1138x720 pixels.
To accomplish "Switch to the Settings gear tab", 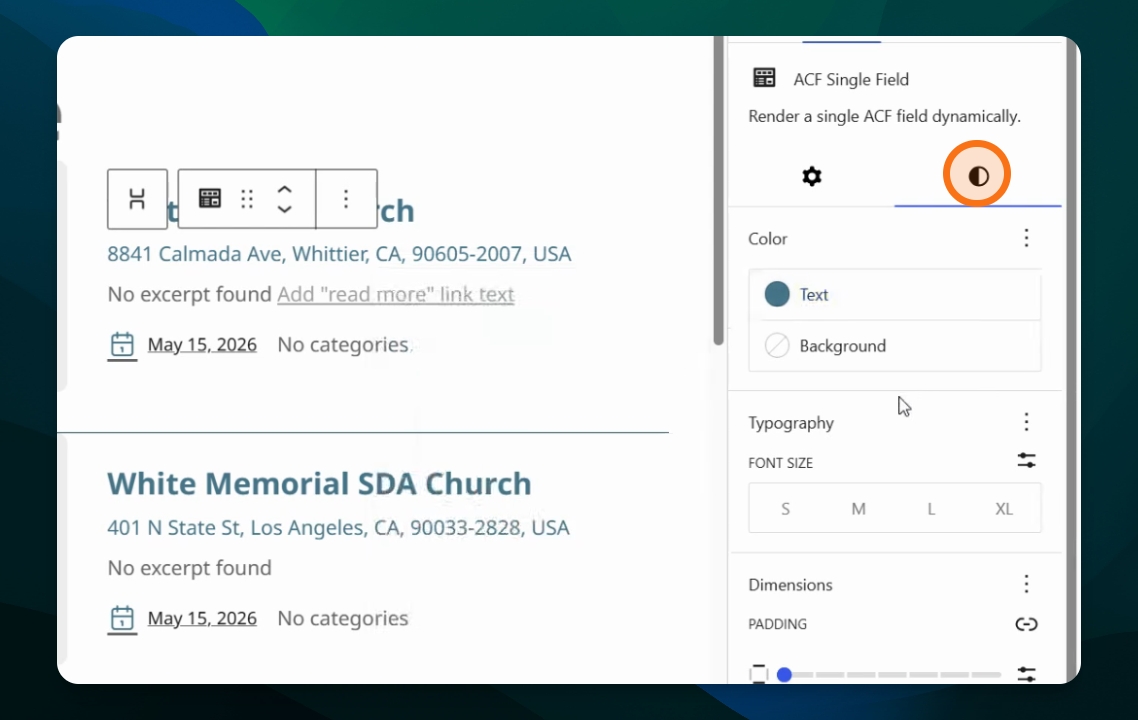I will click(x=811, y=176).
